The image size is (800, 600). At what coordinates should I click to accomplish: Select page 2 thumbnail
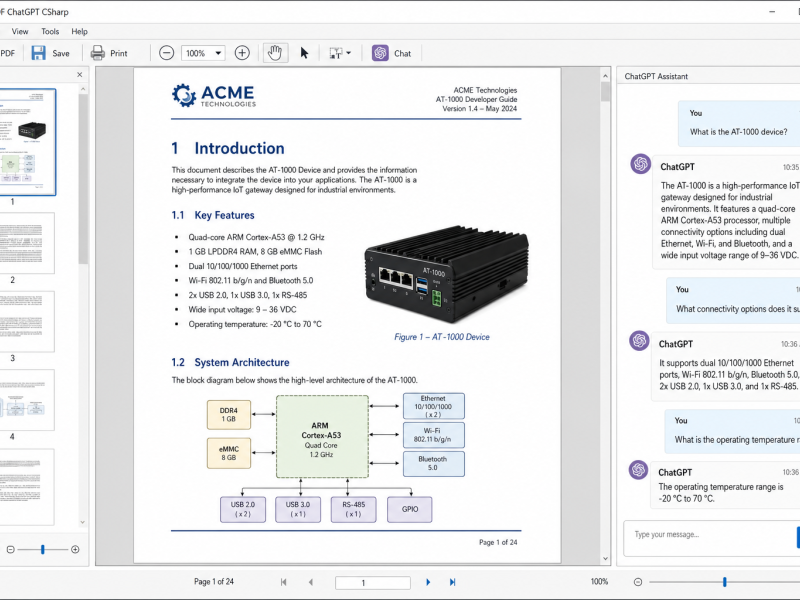tap(27, 243)
